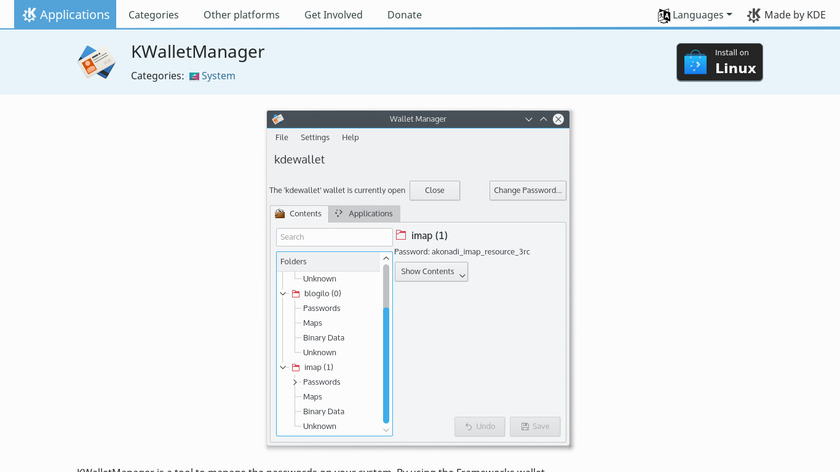840x472 pixels.
Task: Click Password: akonadi_imap_resource_3rc text
Action: 462,252
